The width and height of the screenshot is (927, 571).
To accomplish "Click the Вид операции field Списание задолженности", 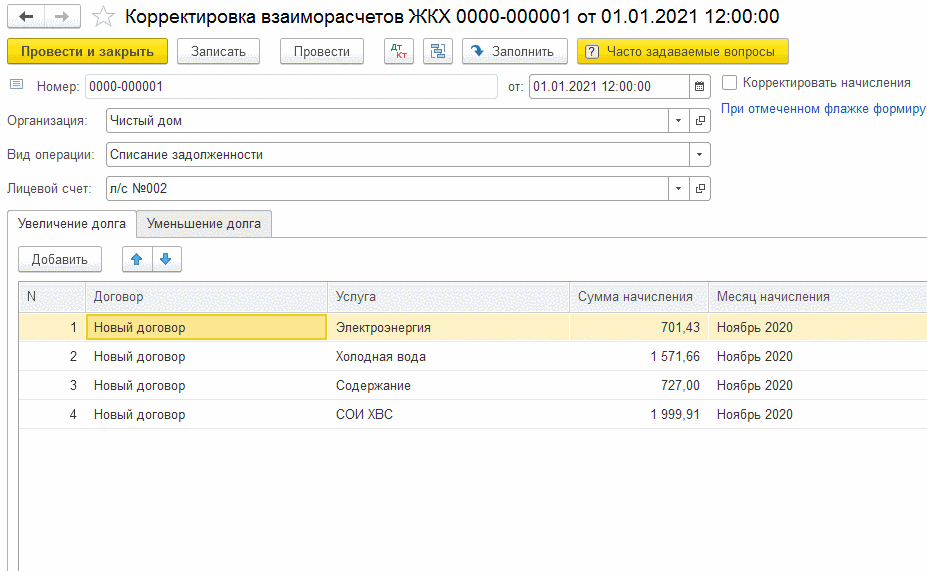I will tap(398, 155).
